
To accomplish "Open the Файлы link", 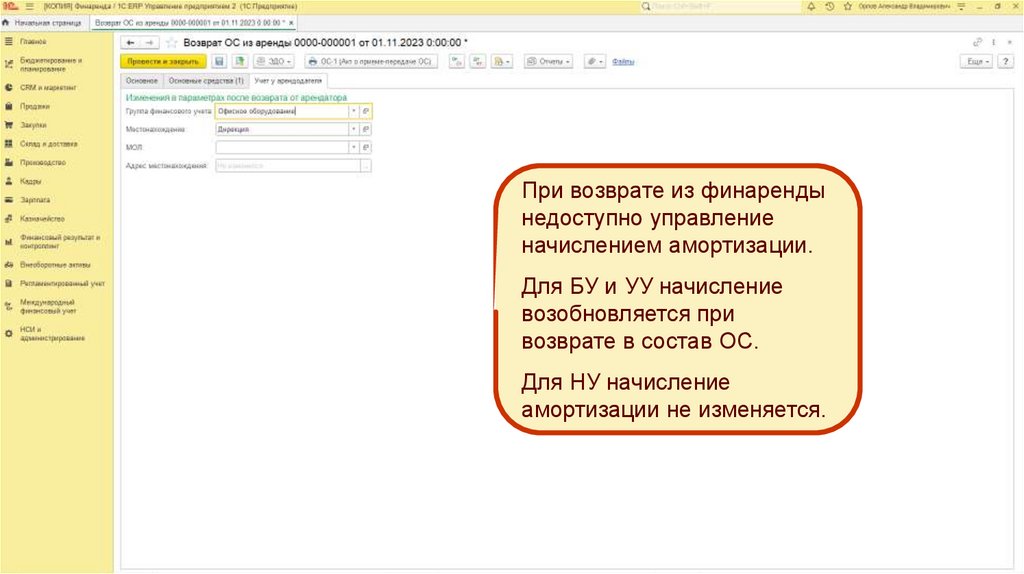I will coord(623,62).
